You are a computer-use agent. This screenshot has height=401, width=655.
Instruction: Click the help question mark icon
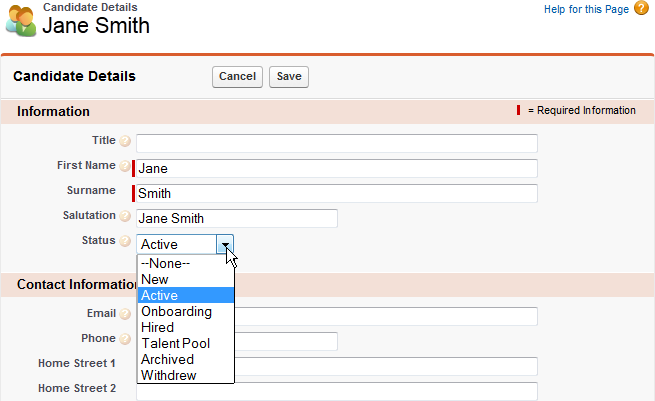pos(641,9)
